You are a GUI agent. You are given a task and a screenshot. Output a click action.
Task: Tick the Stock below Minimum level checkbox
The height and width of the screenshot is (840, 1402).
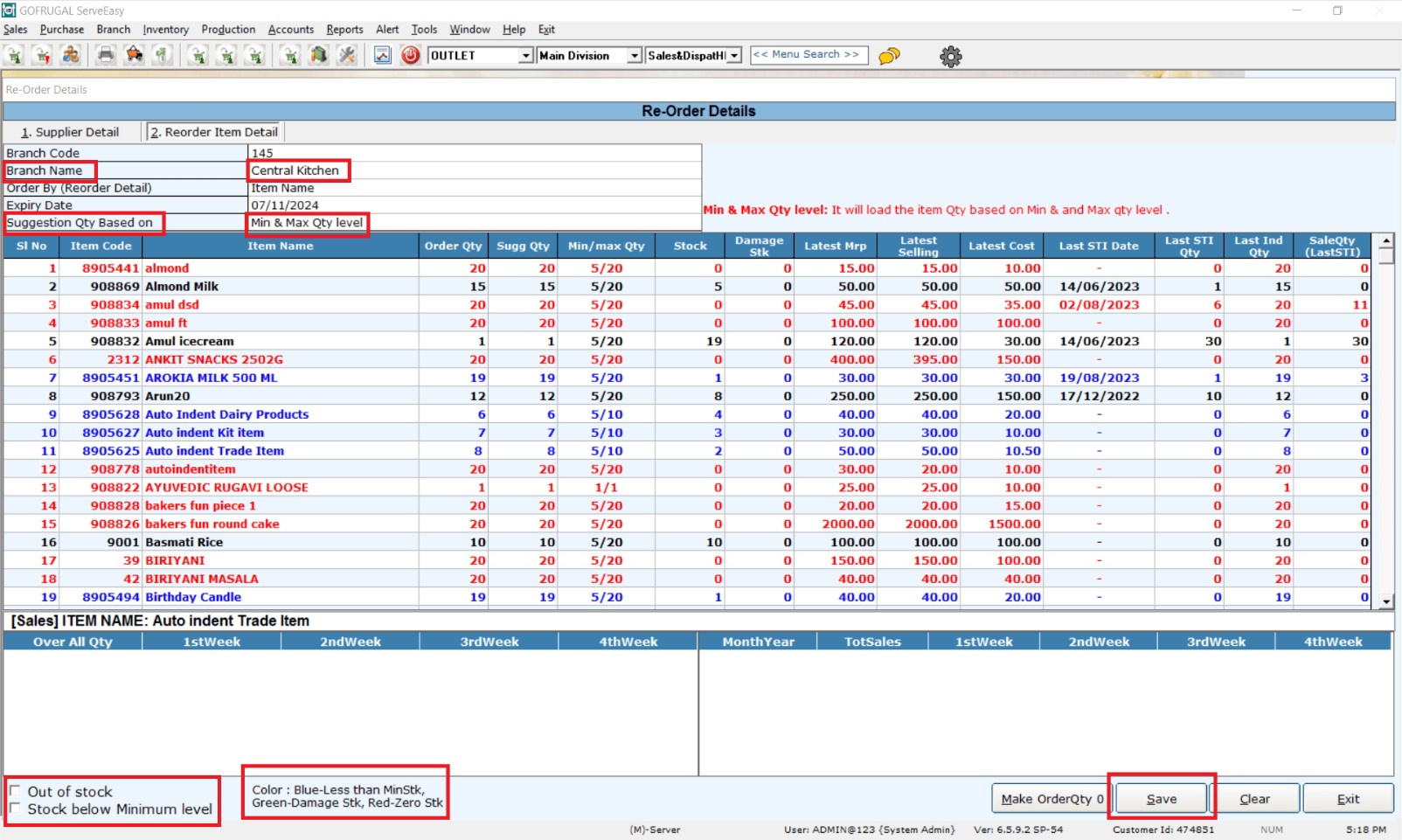(x=15, y=809)
